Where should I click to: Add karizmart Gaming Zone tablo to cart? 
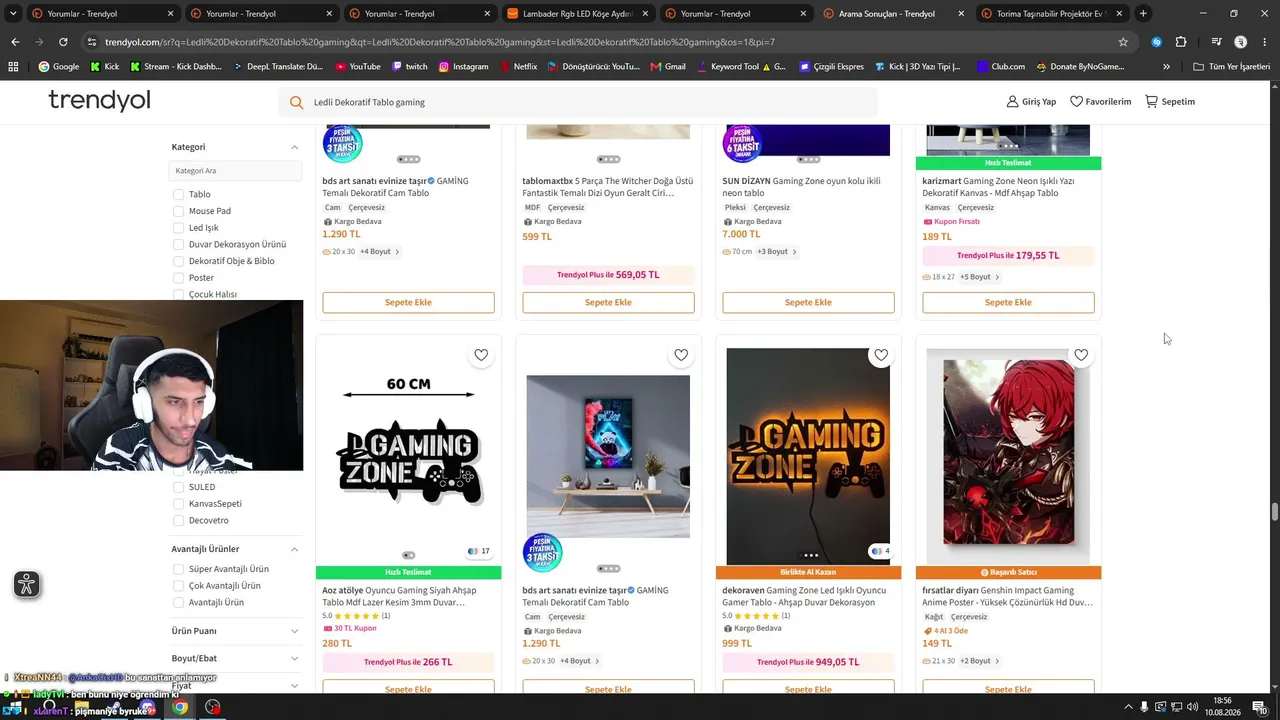[1008, 302]
